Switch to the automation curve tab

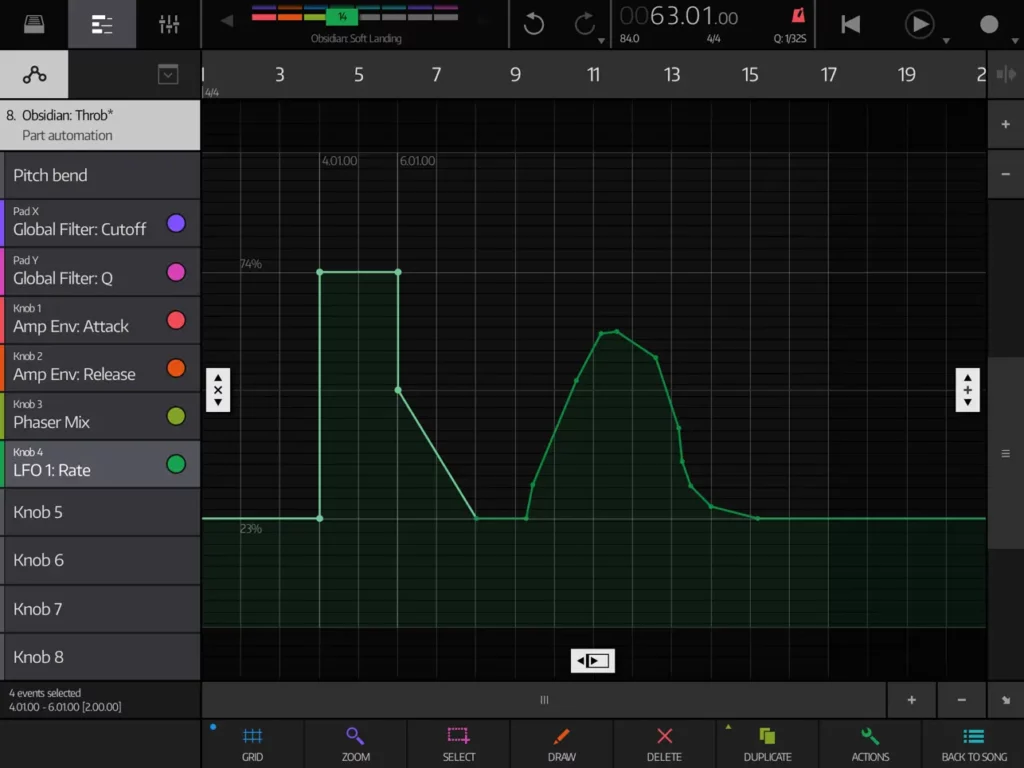[x=34, y=74]
